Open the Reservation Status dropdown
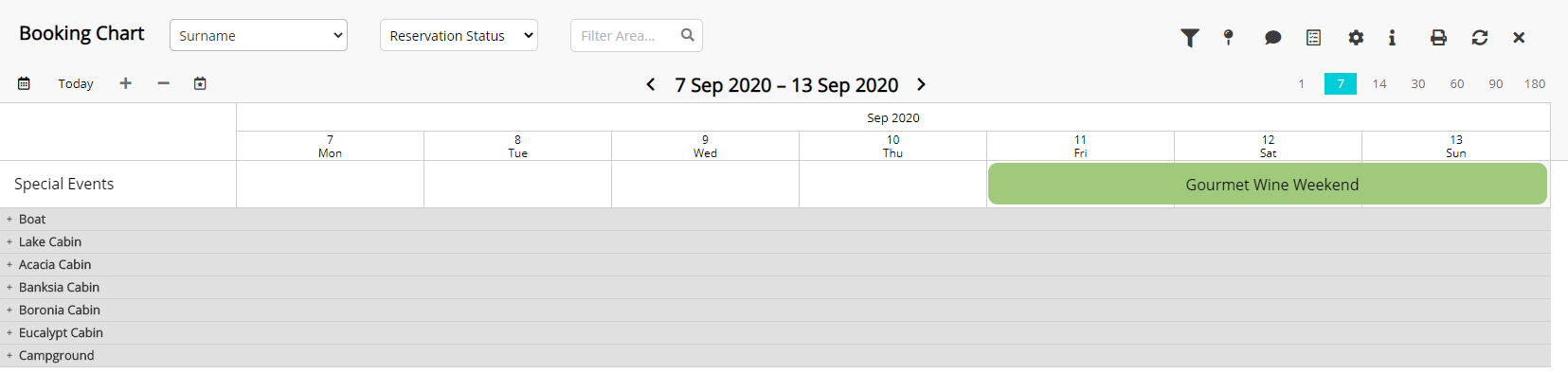 point(459,35)
